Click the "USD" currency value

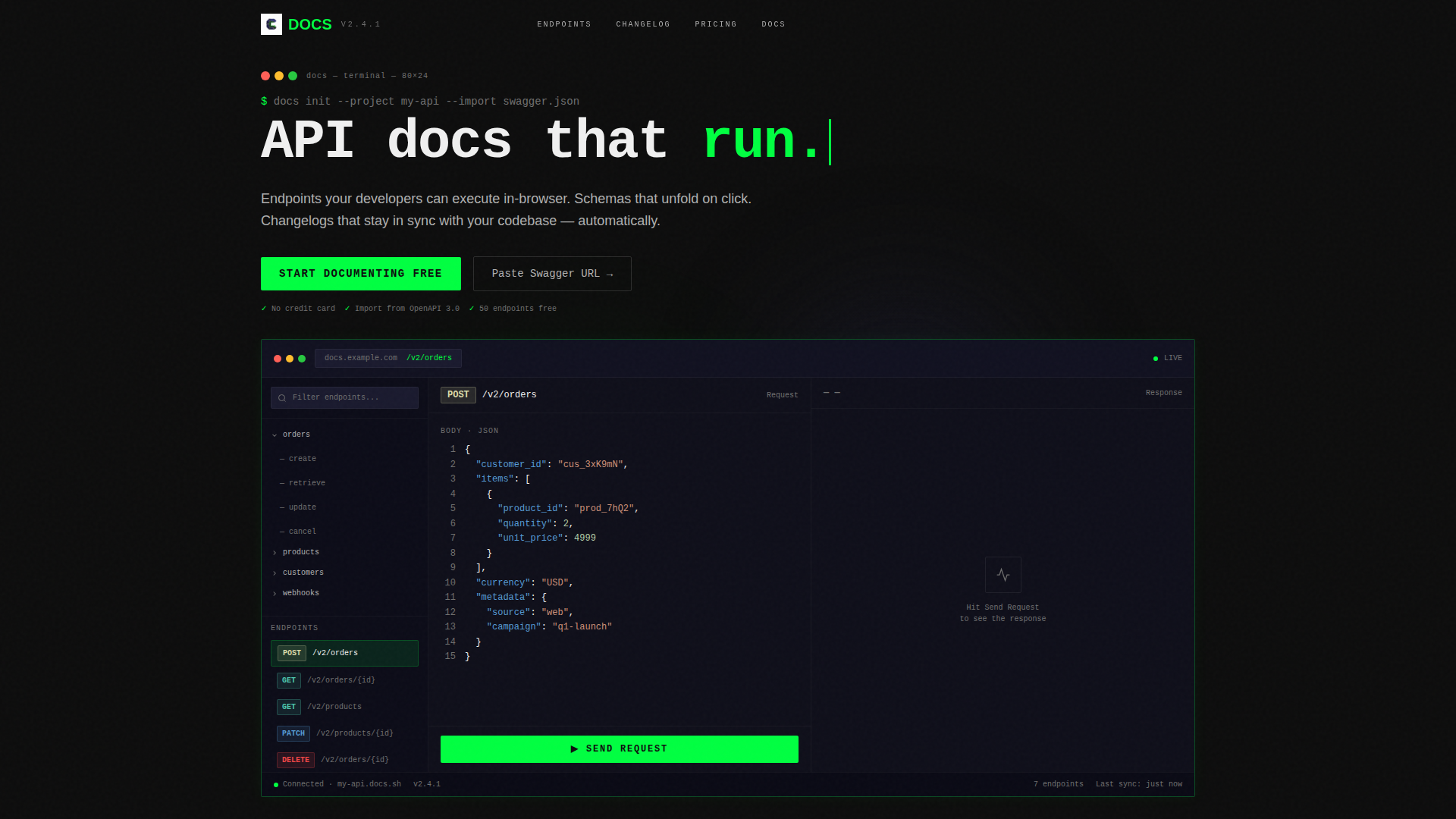[555, 582]
